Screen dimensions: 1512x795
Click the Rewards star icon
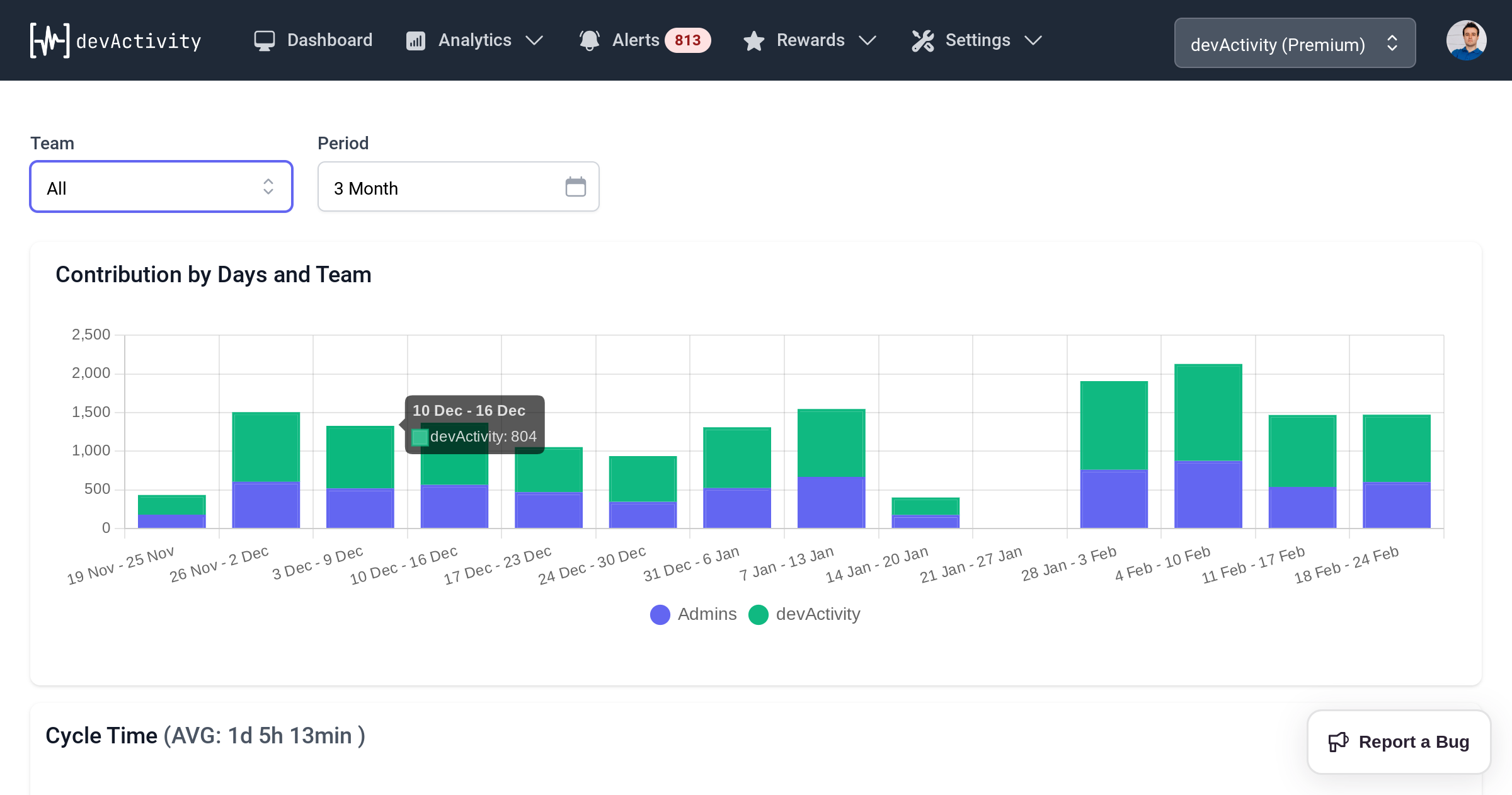pos(753,40)
